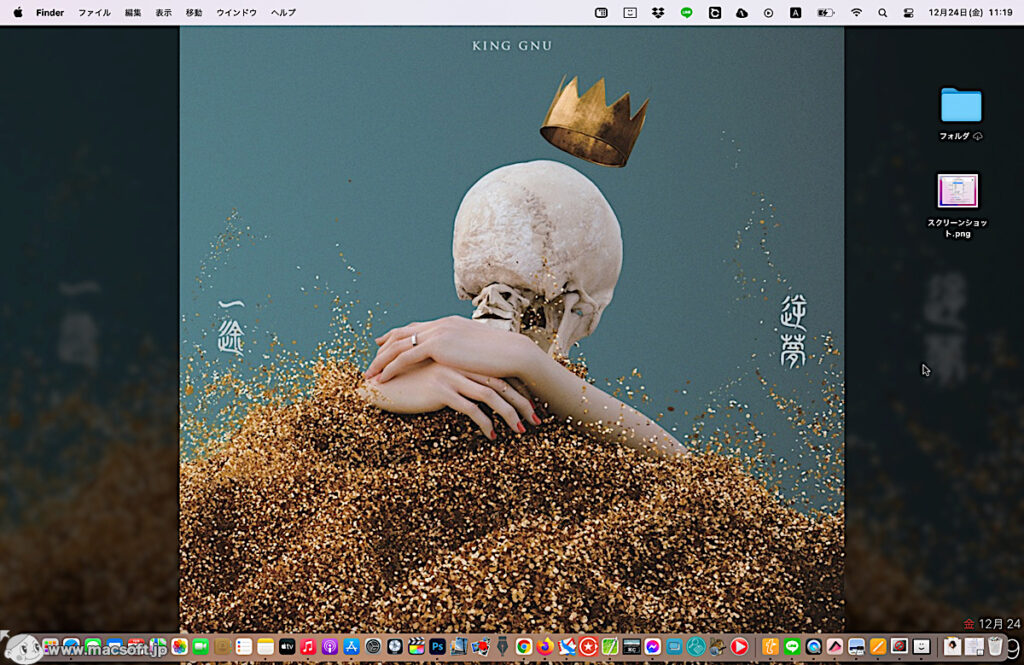Open the Finder menu in menu bar
Screen dimensions: 1024x665
[50, 12]
